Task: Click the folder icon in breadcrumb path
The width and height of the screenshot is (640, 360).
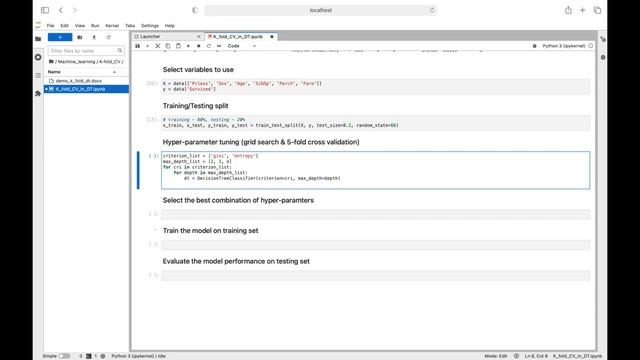Action: [x=51, y=62]
